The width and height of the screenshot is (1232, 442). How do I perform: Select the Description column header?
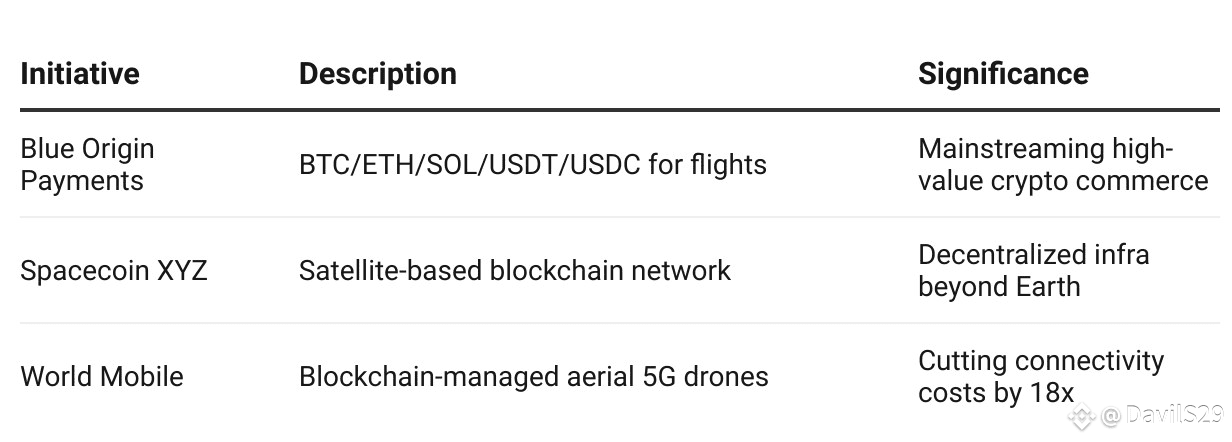point(378,74)
